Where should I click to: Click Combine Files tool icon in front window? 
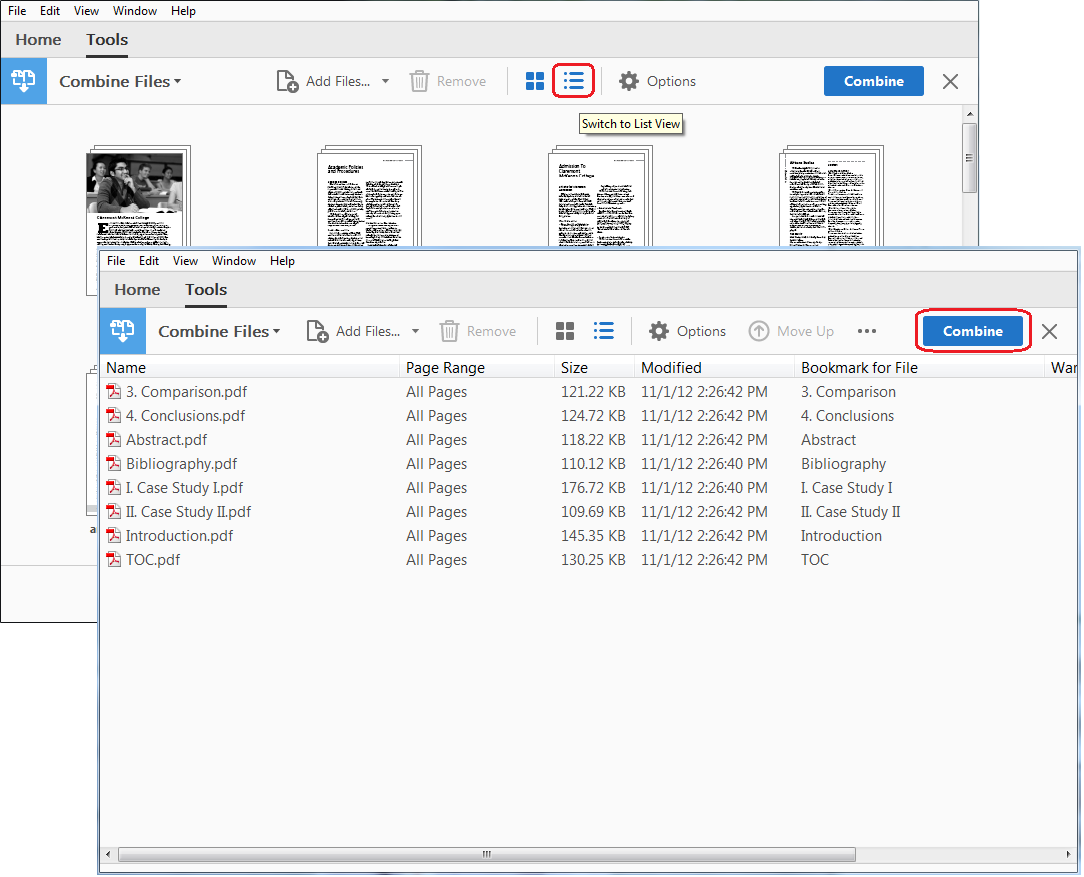tap(122, 331)
